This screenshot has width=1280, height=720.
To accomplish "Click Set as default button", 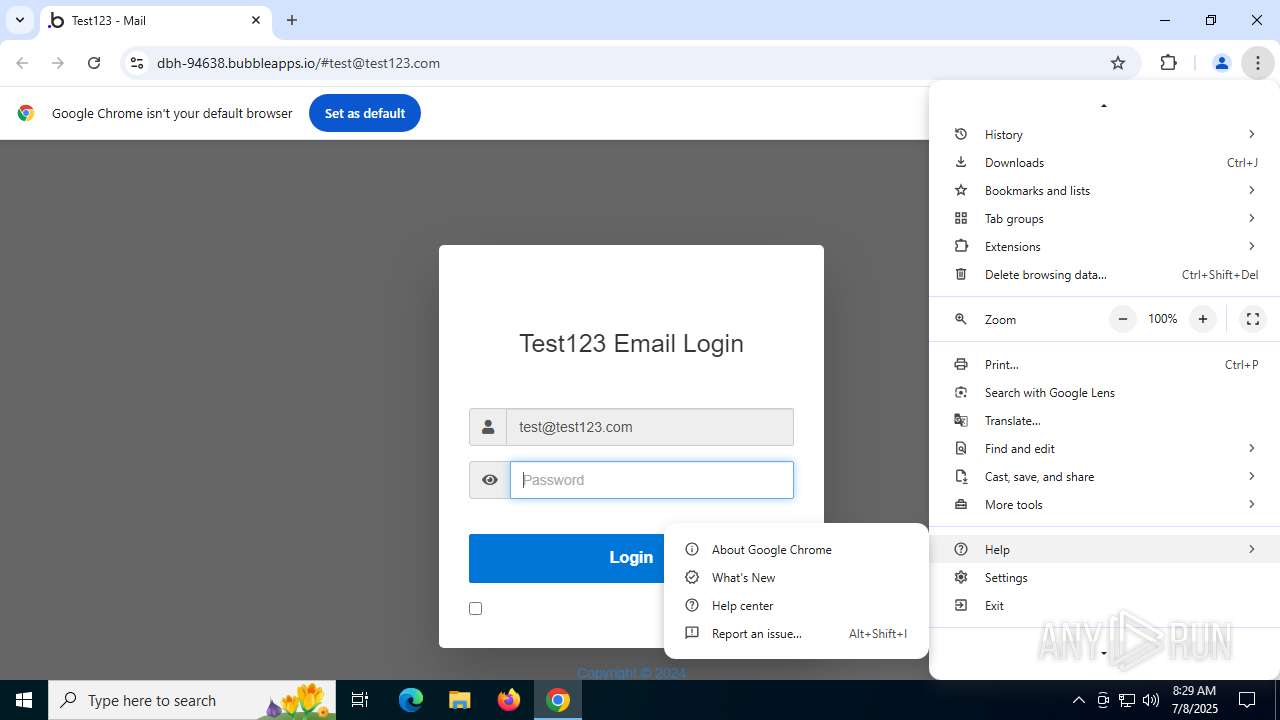I will tap(365, 113).
